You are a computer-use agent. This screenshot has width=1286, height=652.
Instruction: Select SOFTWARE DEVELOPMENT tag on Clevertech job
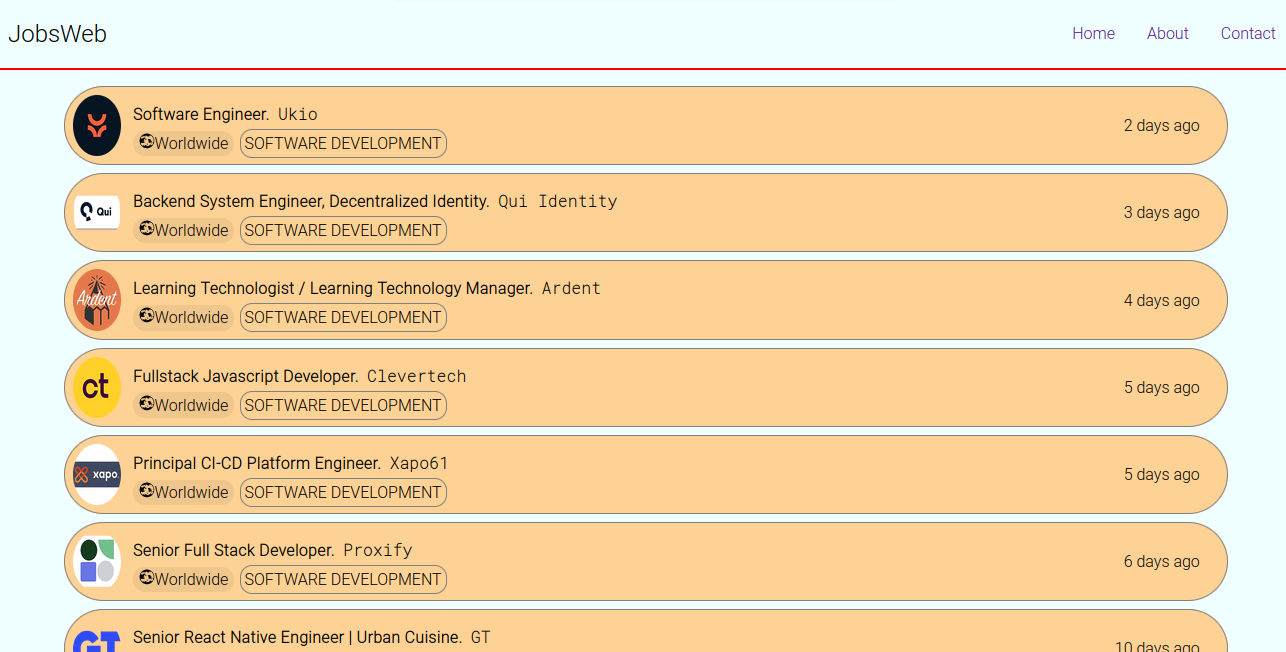343,405
